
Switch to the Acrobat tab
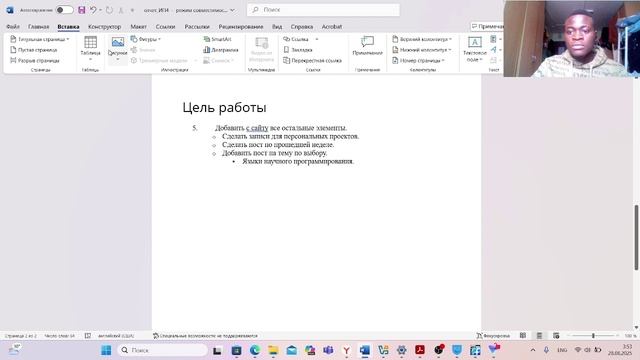332,27
